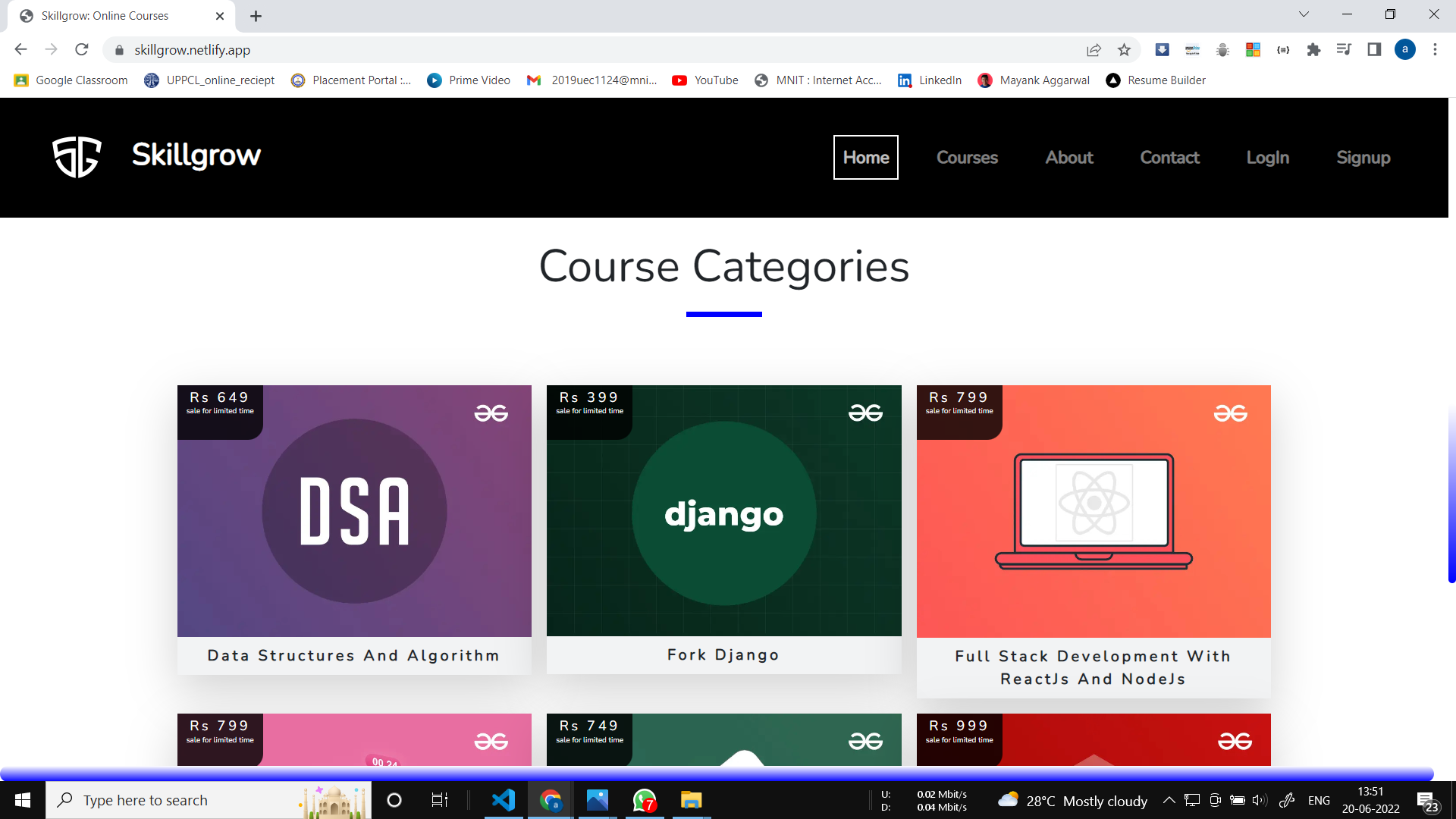This screenshot has height=819, width=1456.
Task: Open the Fork Django course thumbnail
Action: click(723, 511)
